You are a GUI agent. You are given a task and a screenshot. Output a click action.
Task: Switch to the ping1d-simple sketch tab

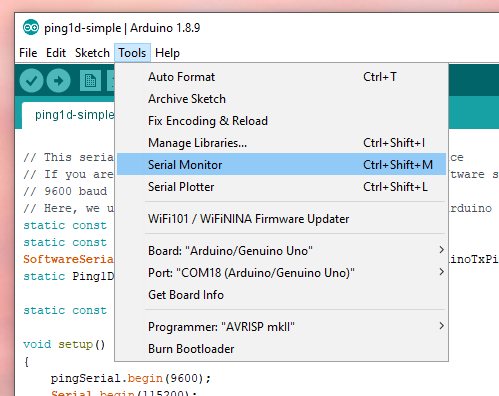[68, 115]
